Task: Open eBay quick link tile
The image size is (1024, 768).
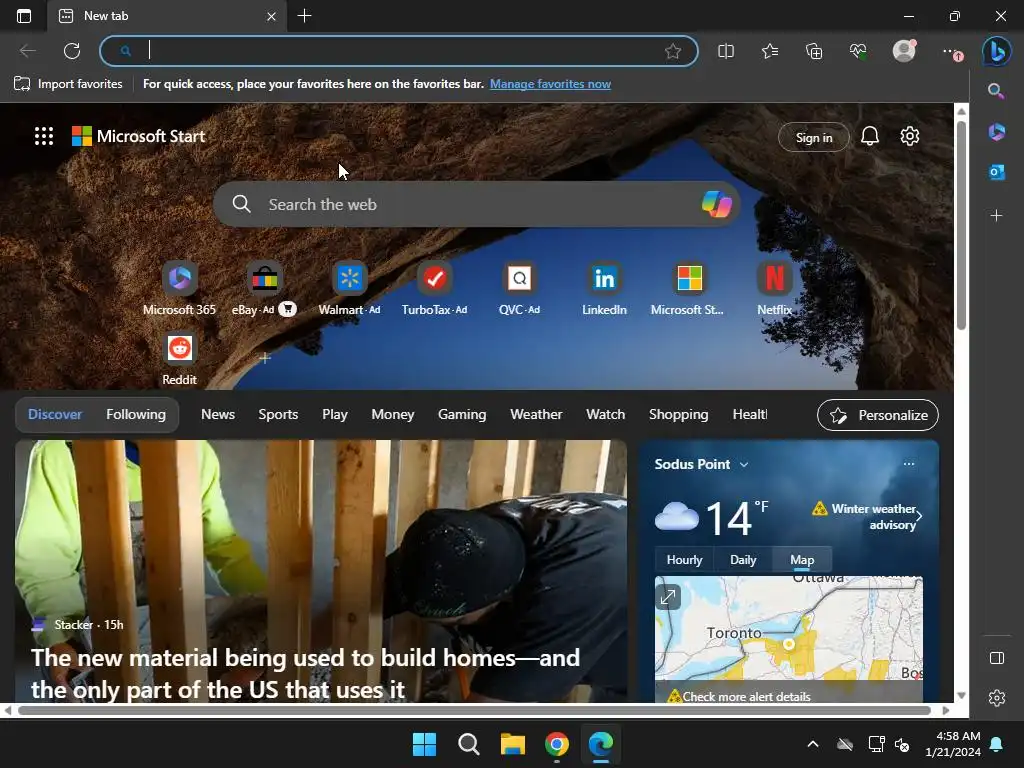Action: coord(264,289)
